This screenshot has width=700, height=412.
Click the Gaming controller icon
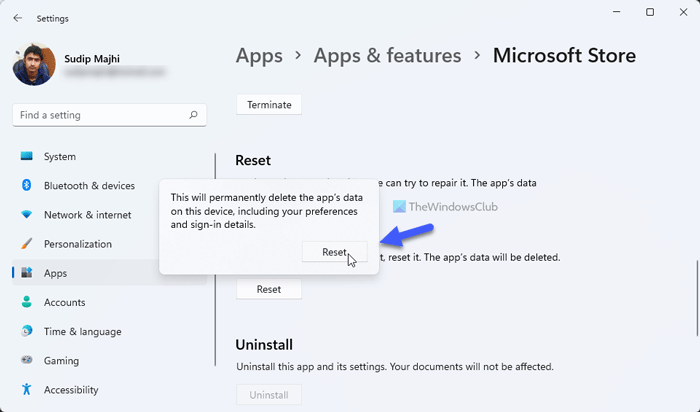click(26, 360)
